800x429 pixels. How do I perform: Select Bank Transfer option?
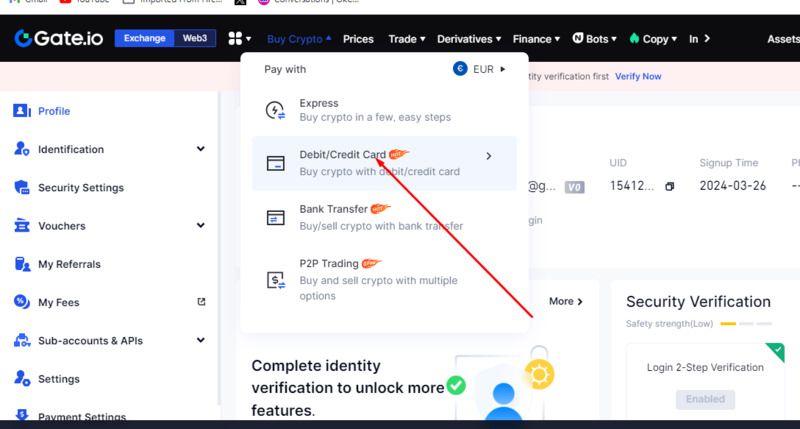point(384,218)
